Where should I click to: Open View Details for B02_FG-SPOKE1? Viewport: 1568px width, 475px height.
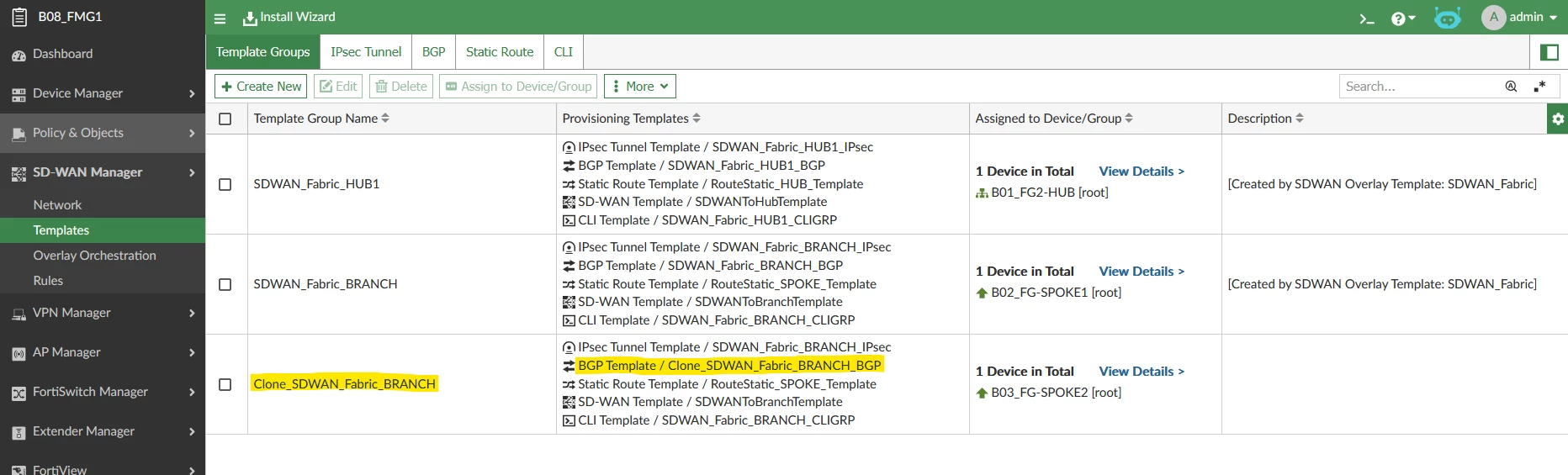pyautogui.click(x=1142, y=272)
